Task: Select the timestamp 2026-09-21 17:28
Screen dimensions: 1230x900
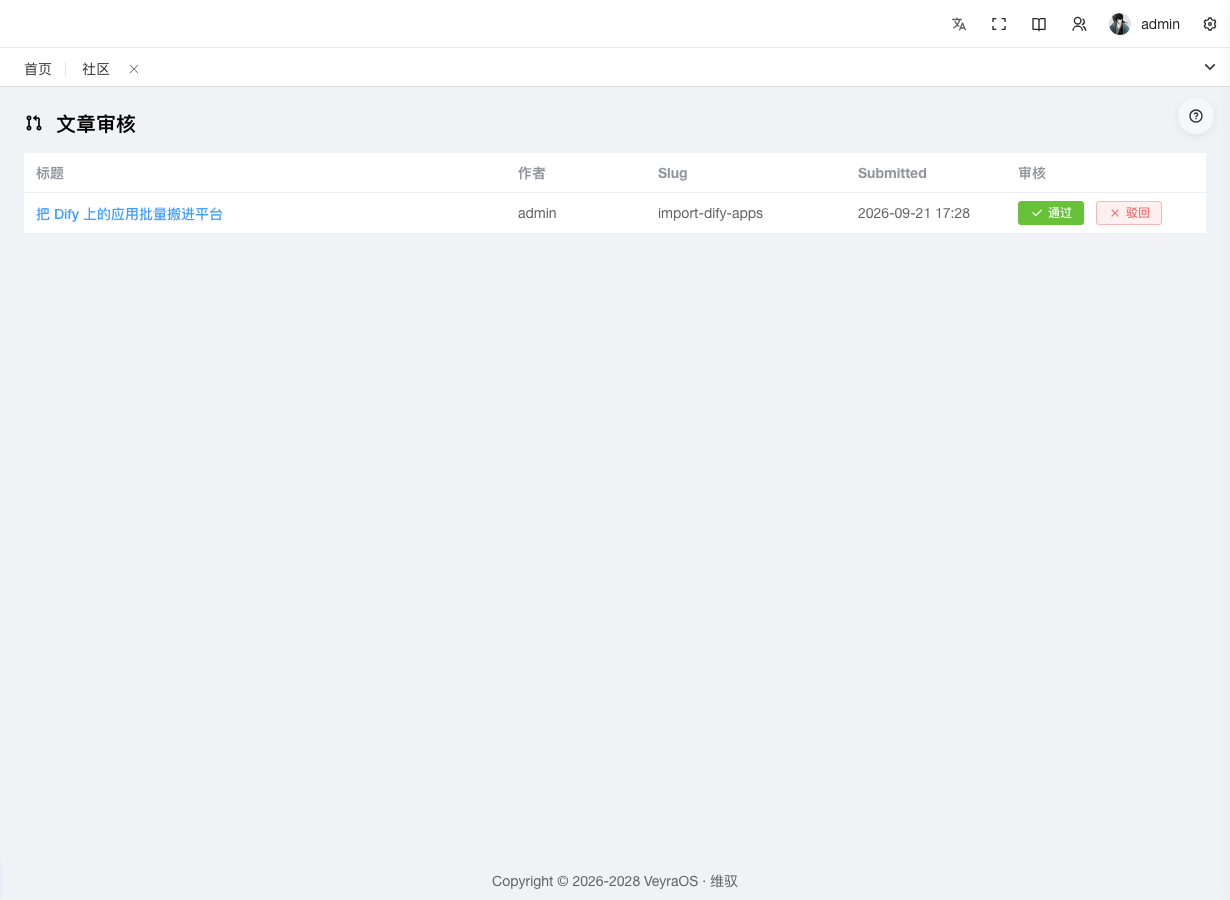Action: pyautogui.click(x=914, y=213)
